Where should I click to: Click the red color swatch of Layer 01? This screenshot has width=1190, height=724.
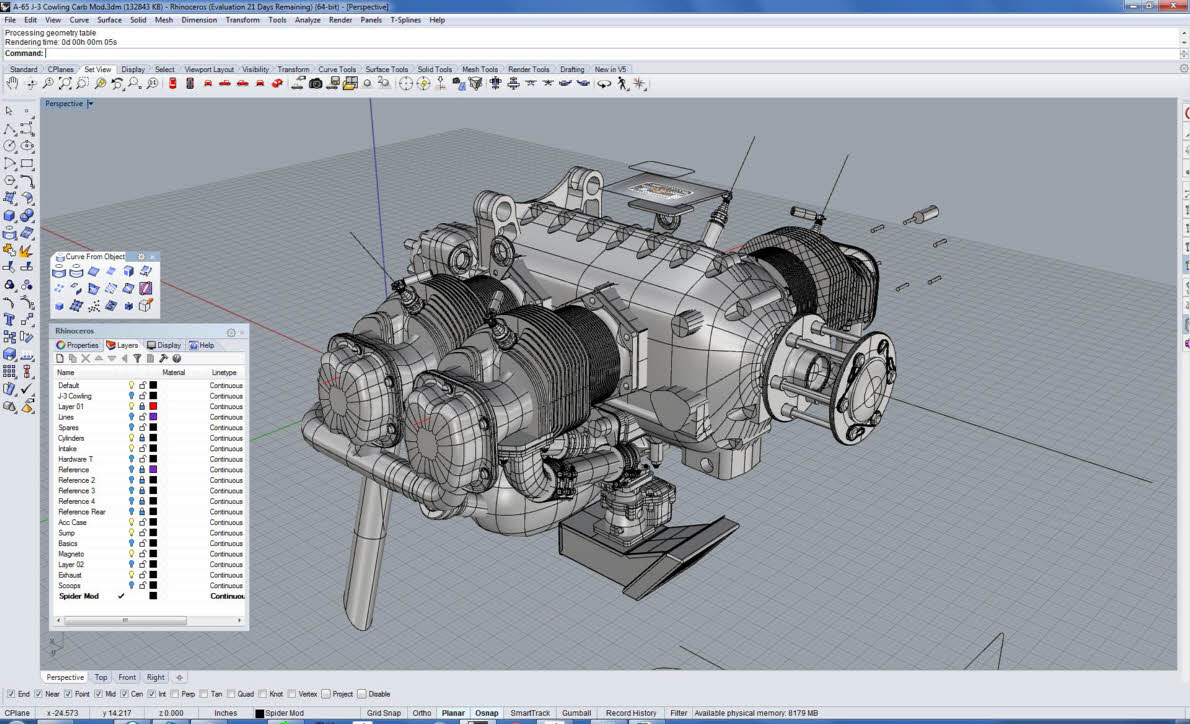tap(153, 407)
